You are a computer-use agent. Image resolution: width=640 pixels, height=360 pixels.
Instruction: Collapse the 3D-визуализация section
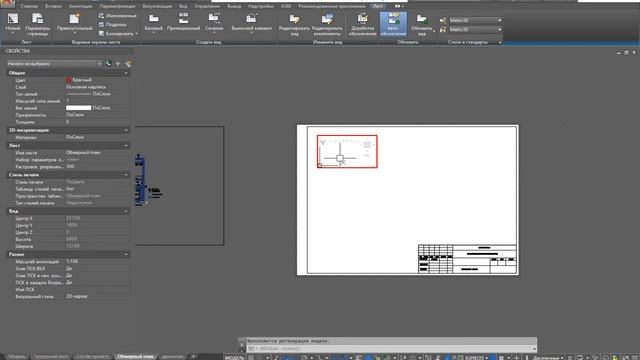[126, 130]
